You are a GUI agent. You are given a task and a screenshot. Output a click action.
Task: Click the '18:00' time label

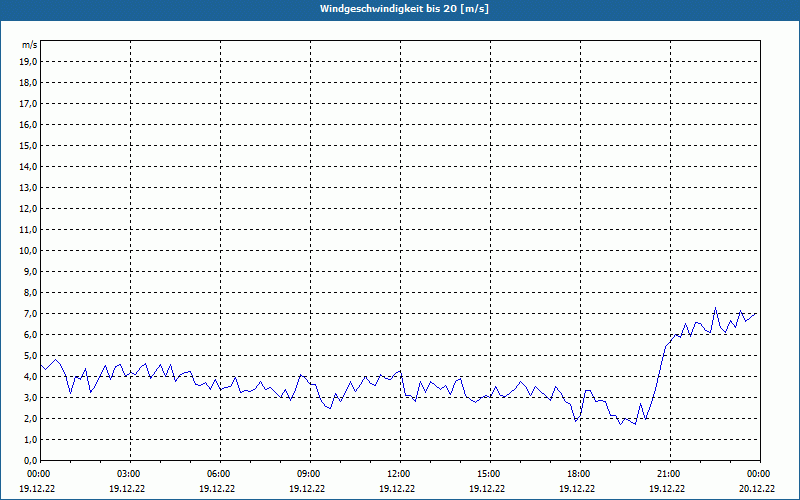(x=581, y=474)
